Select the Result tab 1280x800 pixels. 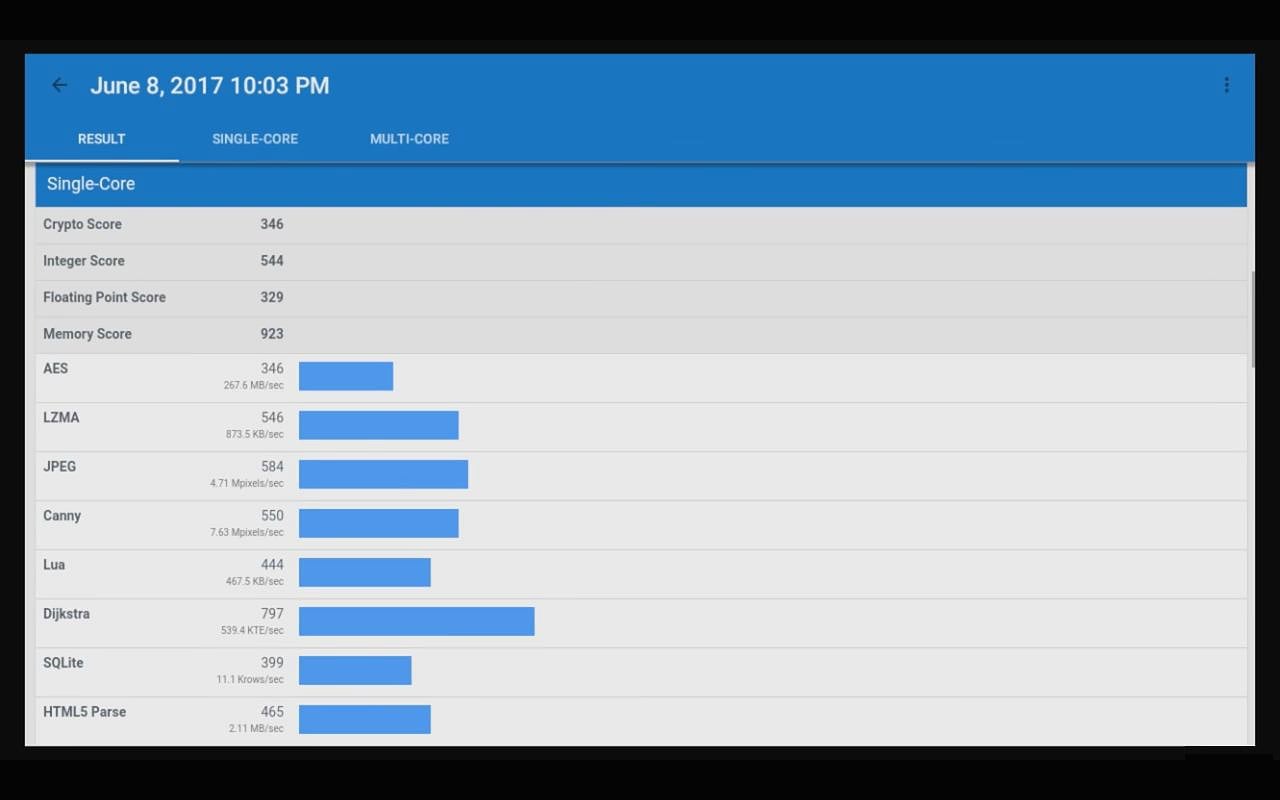[x=102, y=139]
